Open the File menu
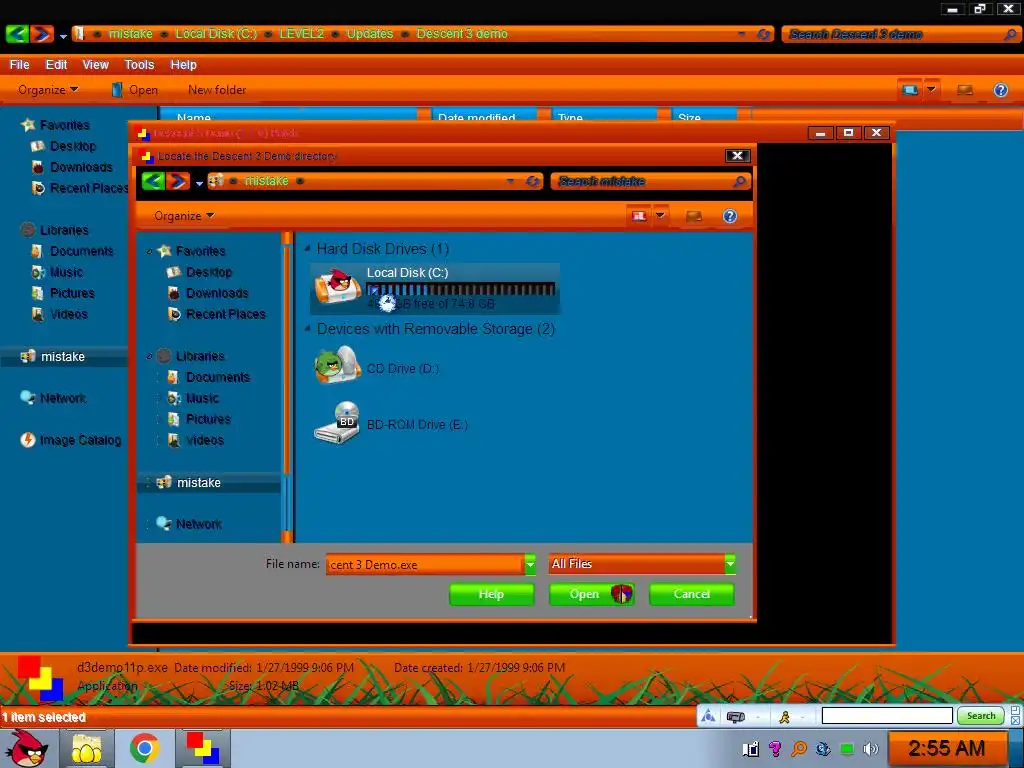This screenshot has height=768, width=1024. (x=20, y=65)
